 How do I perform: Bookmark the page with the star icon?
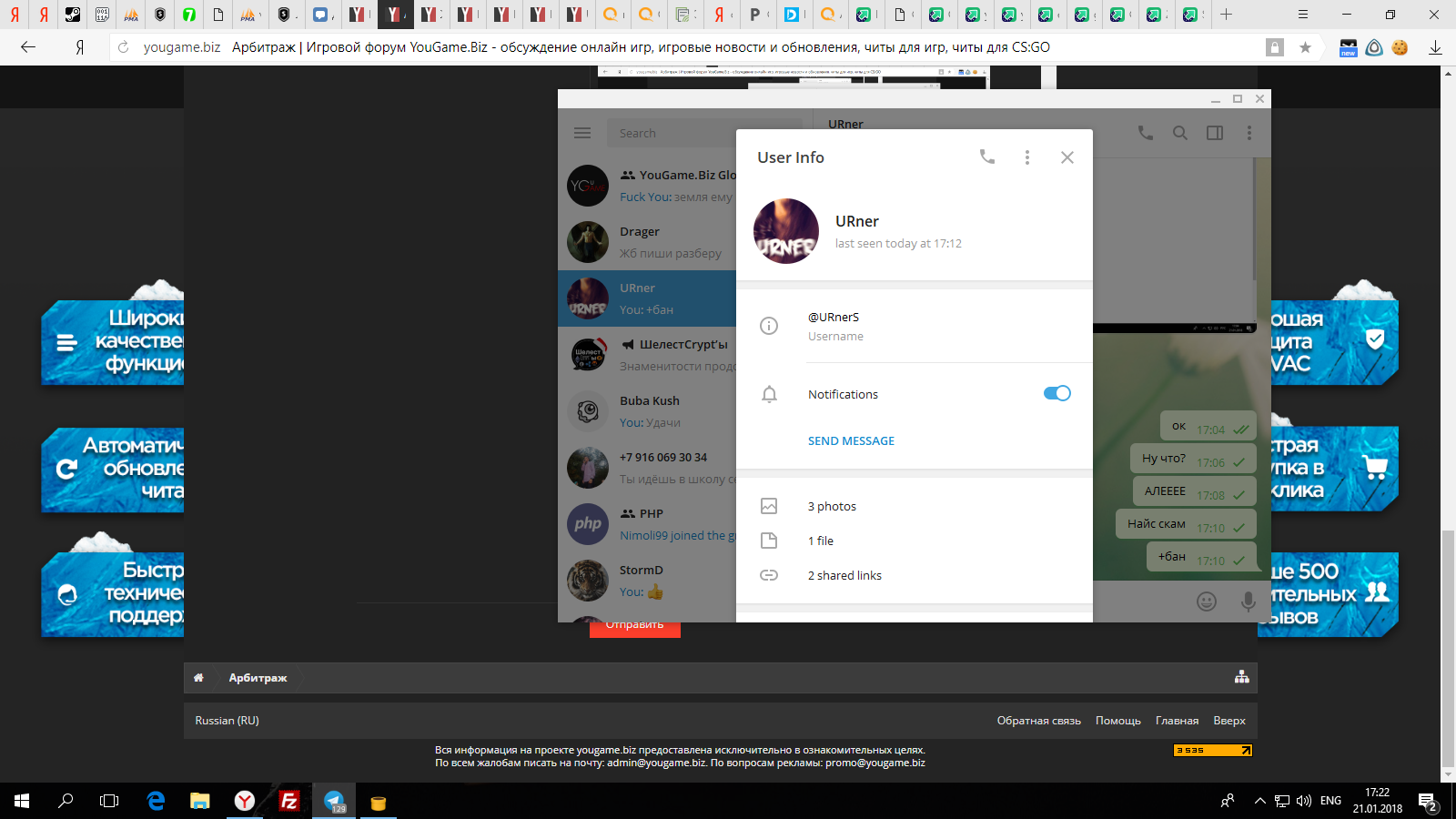(x=1305, y=47)
